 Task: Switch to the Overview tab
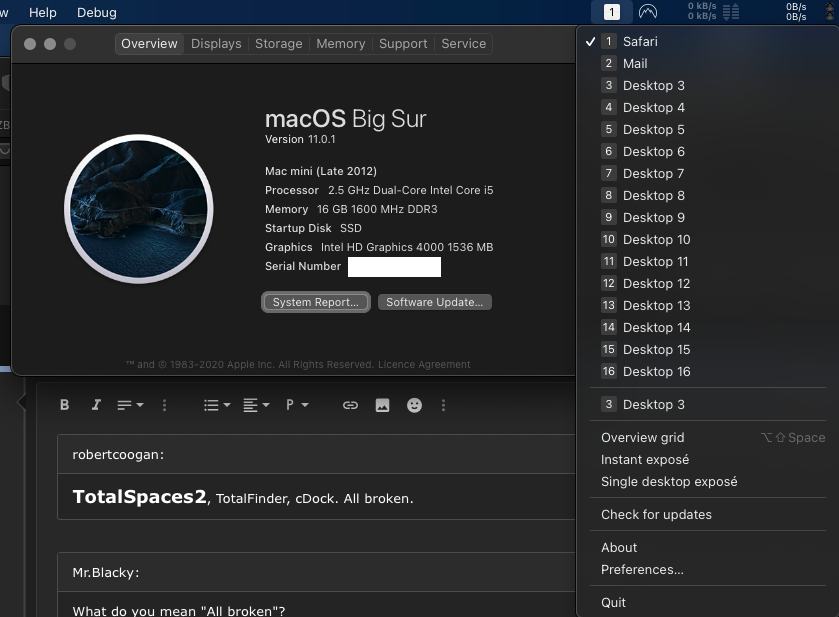click(x=149, y=44)
